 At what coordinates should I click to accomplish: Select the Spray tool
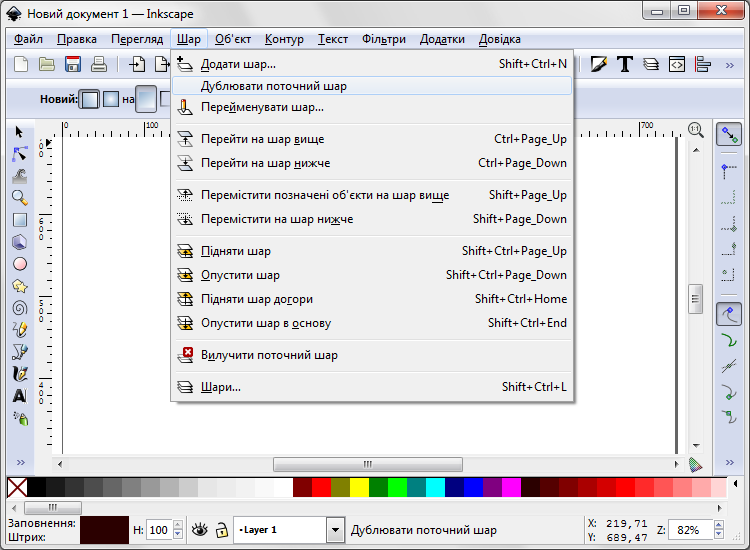click(x=20, y=418)
